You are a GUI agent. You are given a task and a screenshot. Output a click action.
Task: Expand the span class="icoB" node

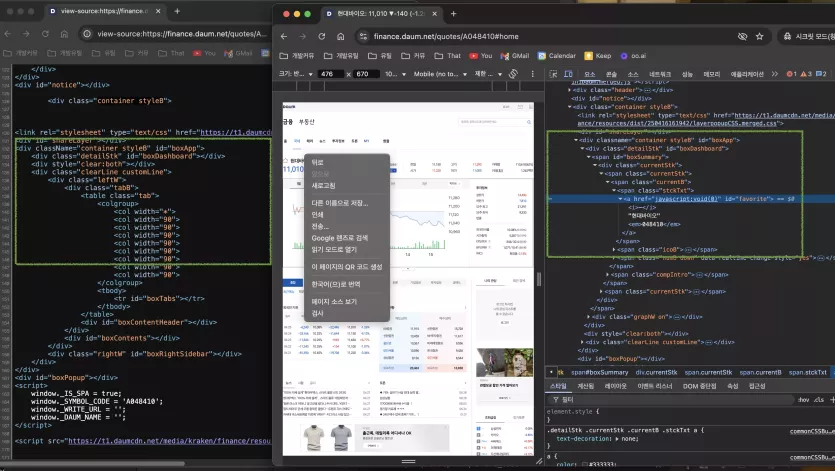[613, 249]
